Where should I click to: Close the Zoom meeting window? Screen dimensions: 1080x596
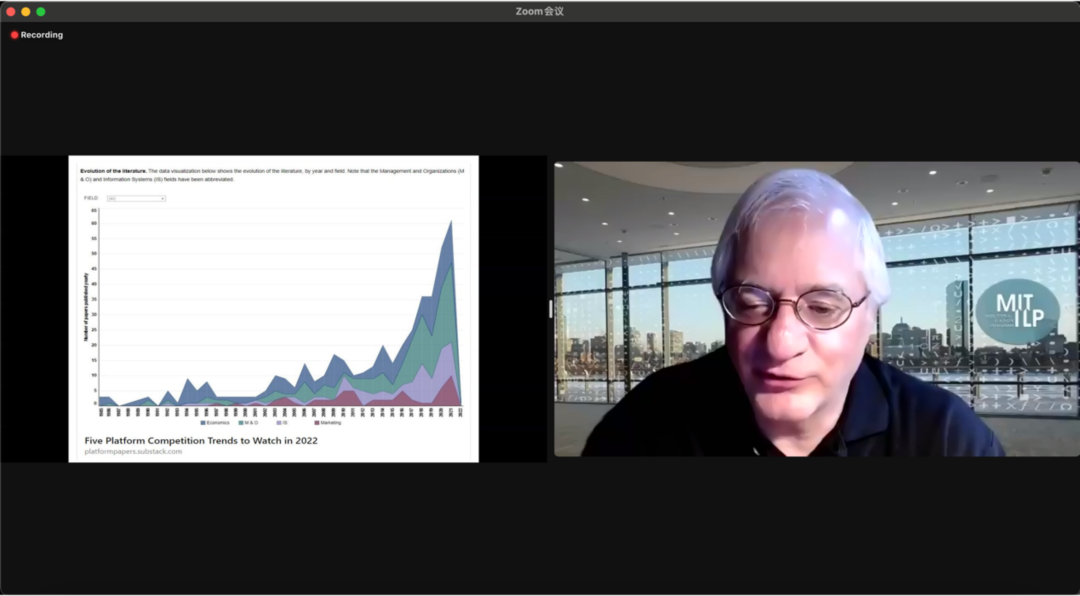pos(11,12)
